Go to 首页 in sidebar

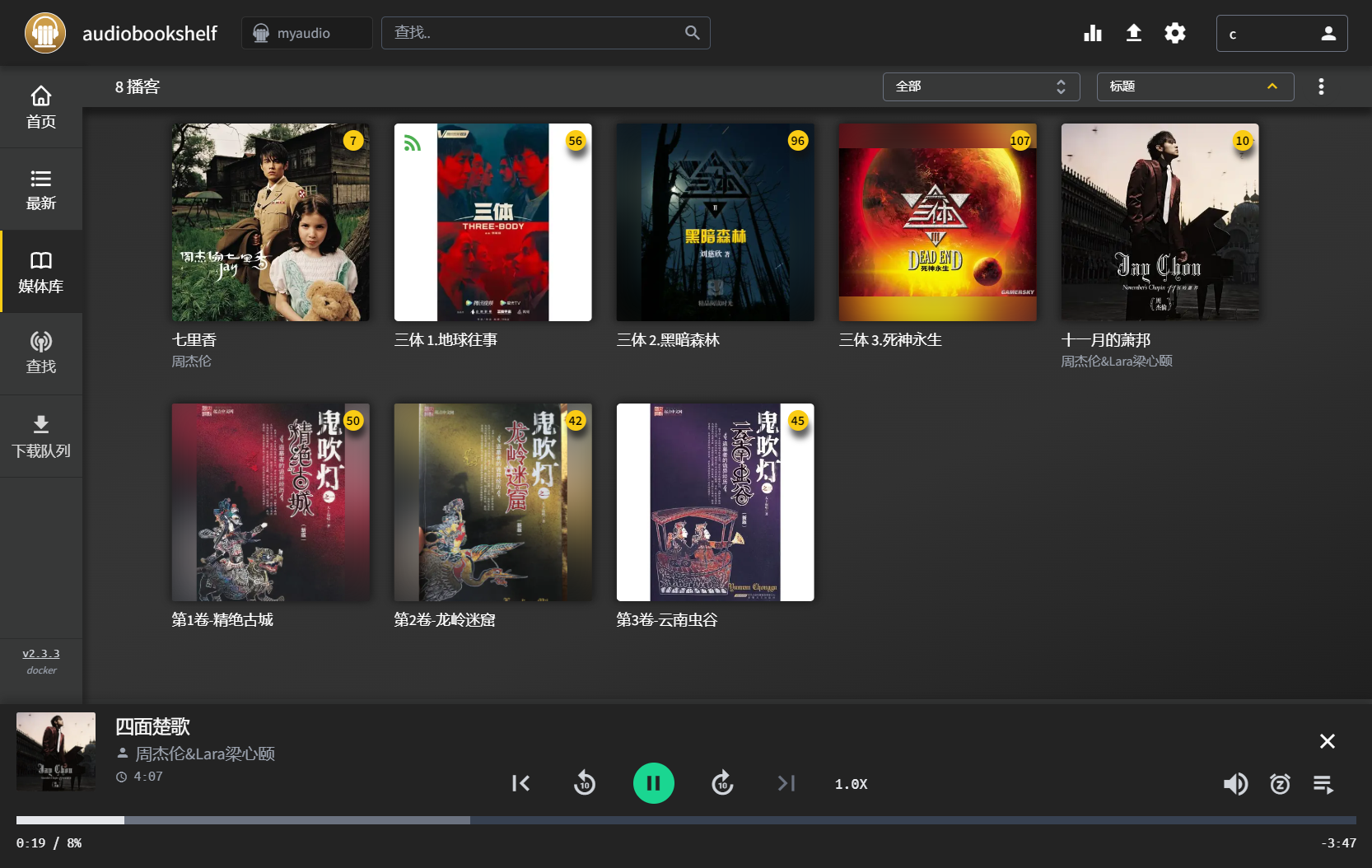pyautogui.click(x=41, y=107)
